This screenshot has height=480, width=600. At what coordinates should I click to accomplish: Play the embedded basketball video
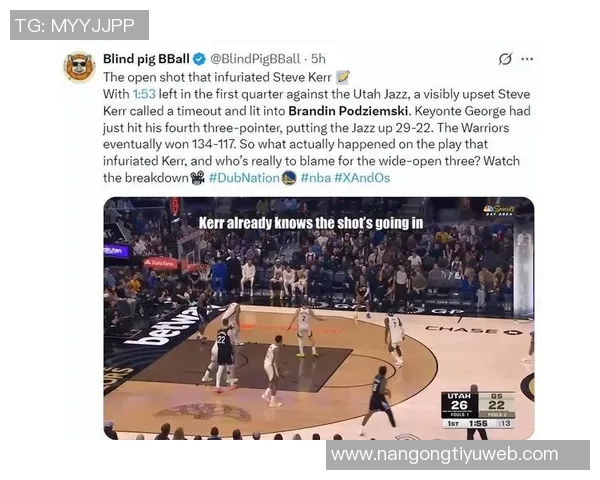click(319, 318)
